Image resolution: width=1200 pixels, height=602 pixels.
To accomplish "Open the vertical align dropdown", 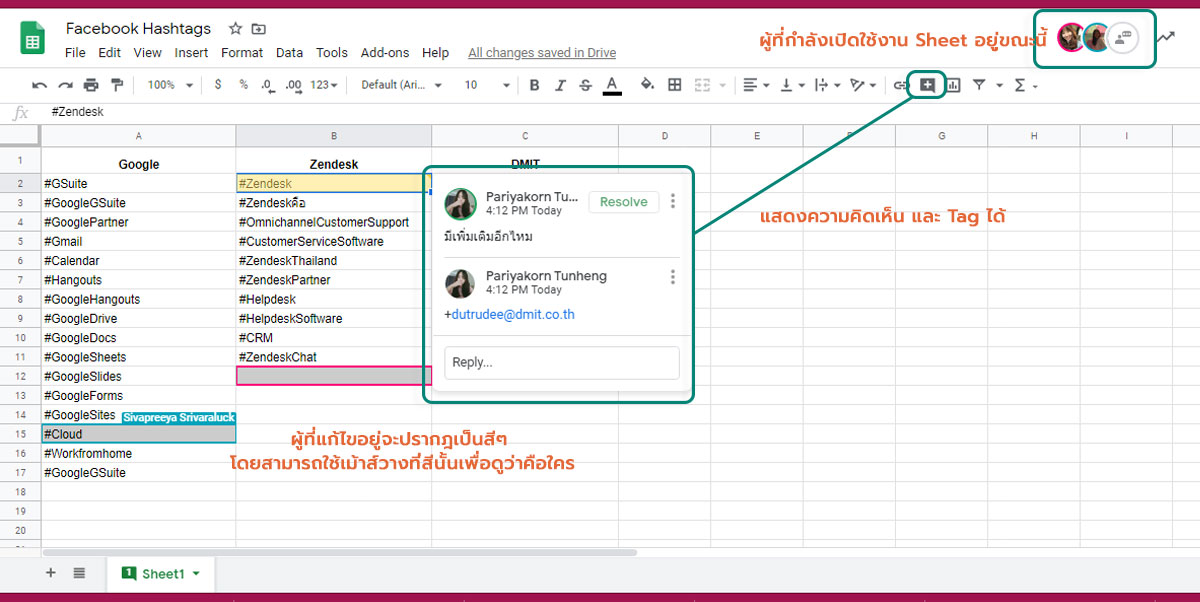I will 791,85.
